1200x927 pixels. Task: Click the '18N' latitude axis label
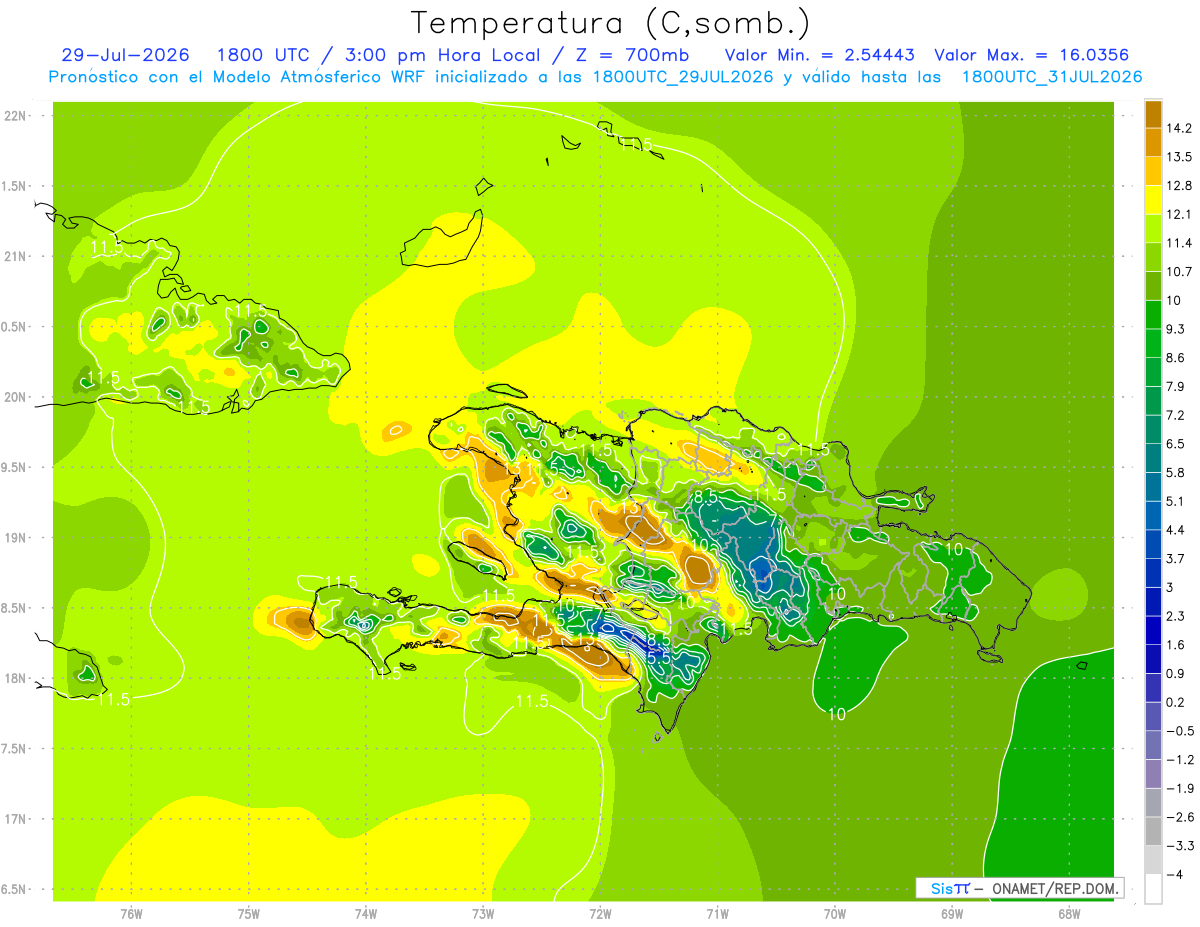15,678
